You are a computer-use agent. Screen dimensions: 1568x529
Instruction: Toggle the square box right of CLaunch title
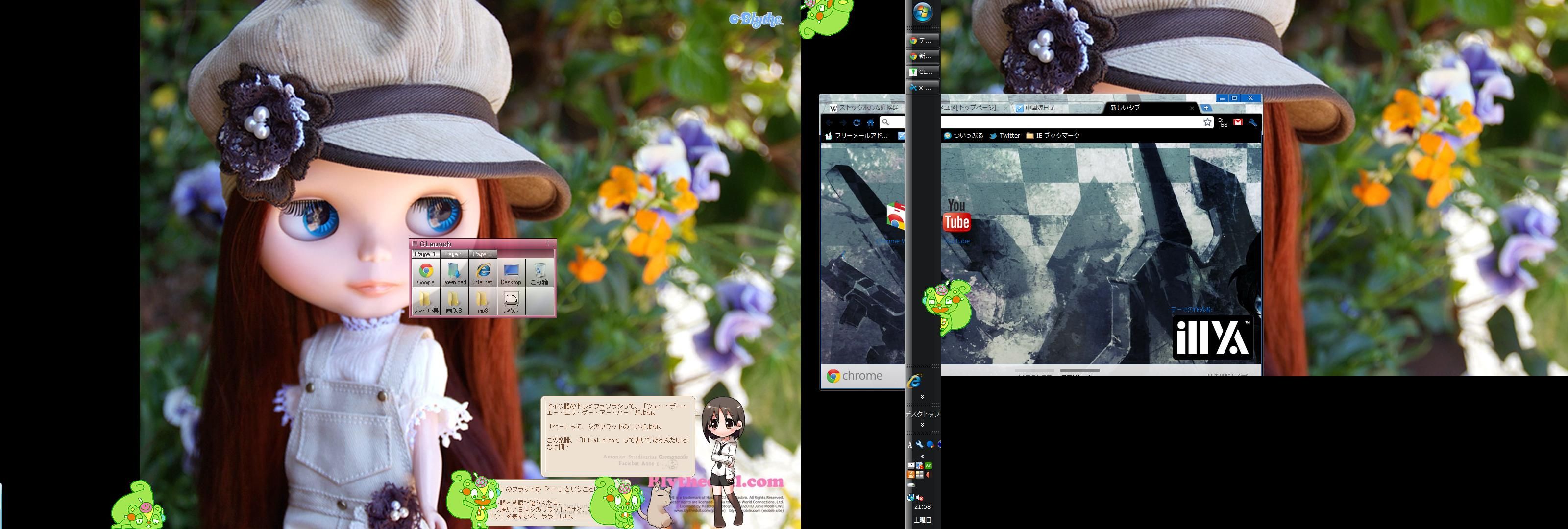(550, 243)
